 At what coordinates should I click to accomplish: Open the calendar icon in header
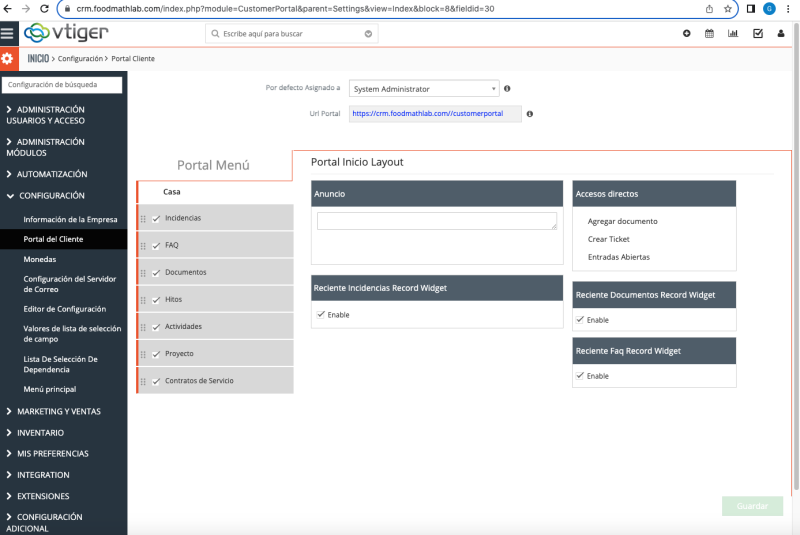[710, 33]
